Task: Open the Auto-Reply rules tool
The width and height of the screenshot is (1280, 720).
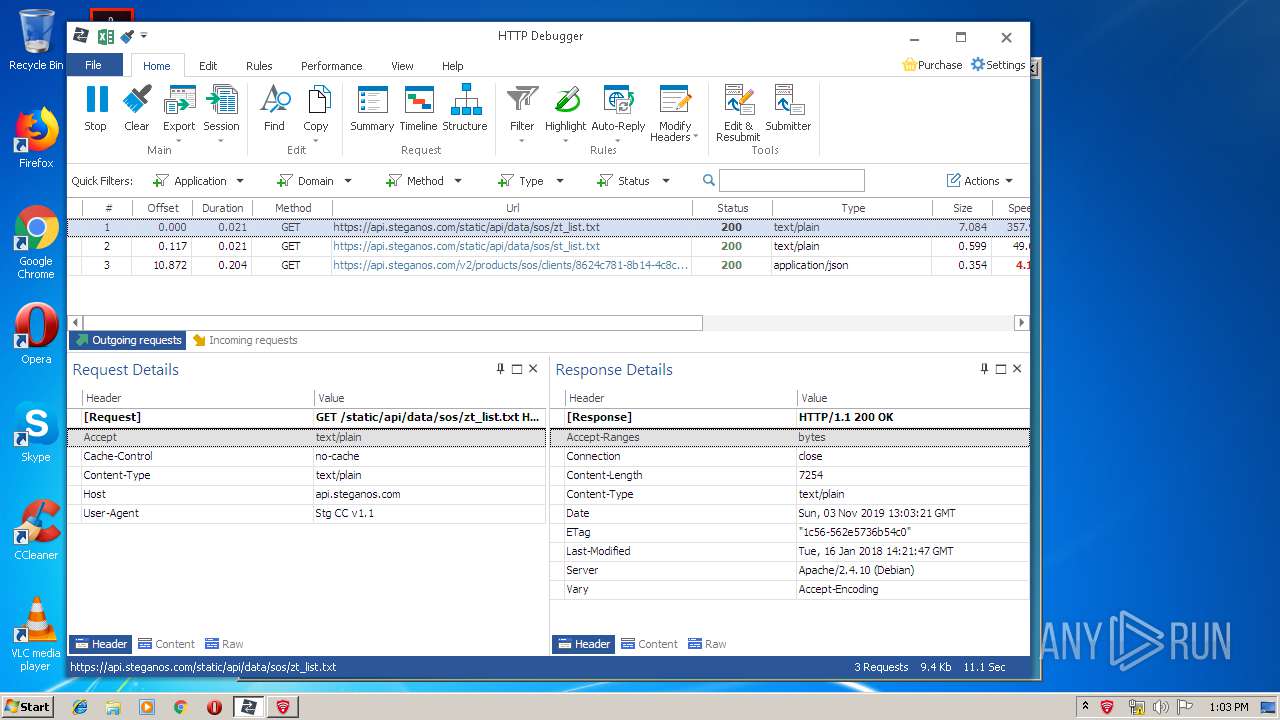Action: click(x=618, y=114)
